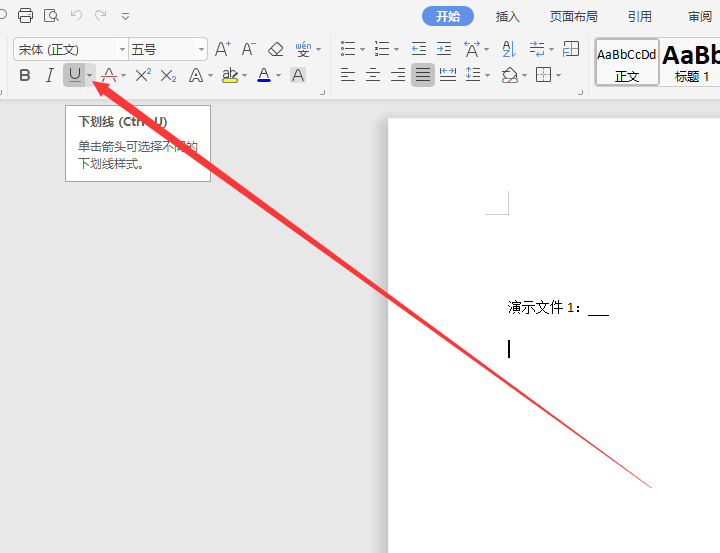This screenshot has width=720, height=553.
Task: Redo the last action
Action: coord(101,16)
